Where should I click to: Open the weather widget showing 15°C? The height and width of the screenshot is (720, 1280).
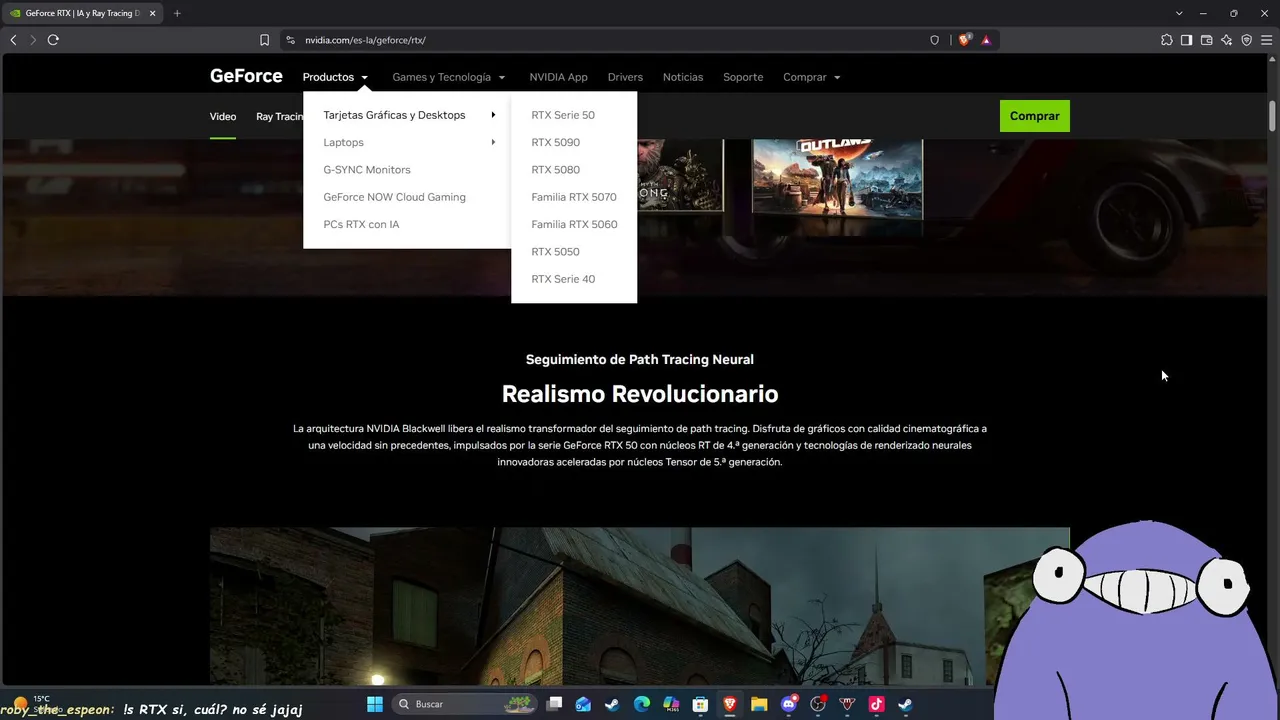tap(30, 704)
